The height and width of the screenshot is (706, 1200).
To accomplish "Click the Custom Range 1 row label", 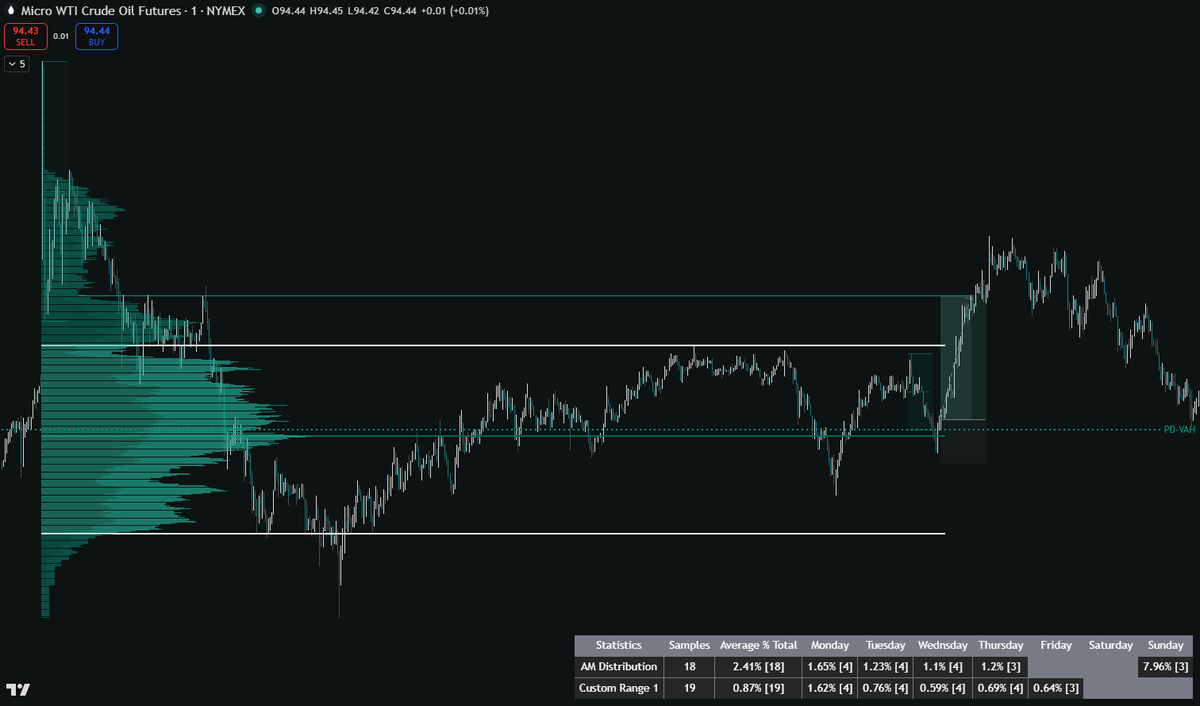I will pyautogui.click(x=618, y=688).
